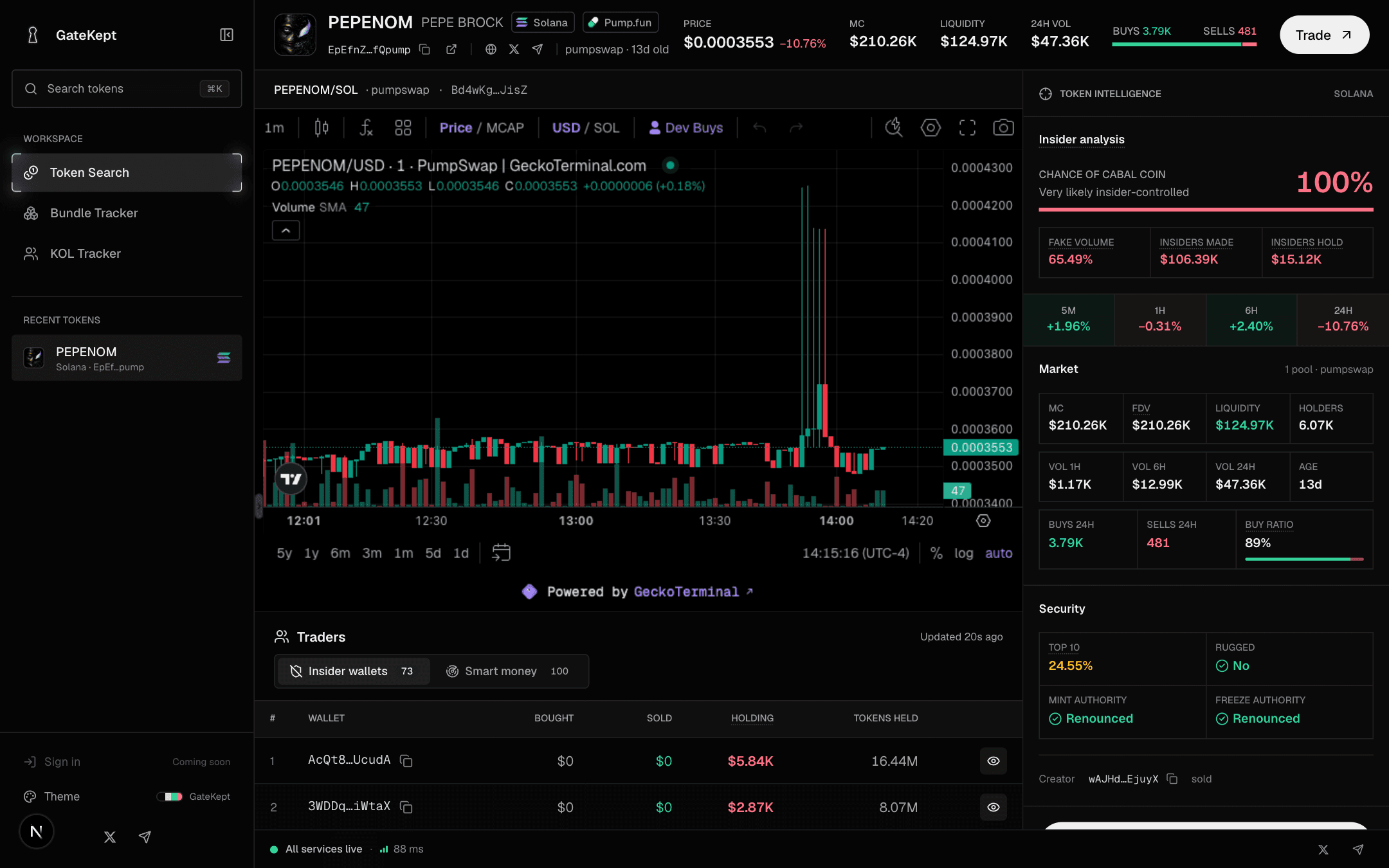Screen dimensions: 1389x868
Task: Open X link in bottom status bar
Action: 1323,849
